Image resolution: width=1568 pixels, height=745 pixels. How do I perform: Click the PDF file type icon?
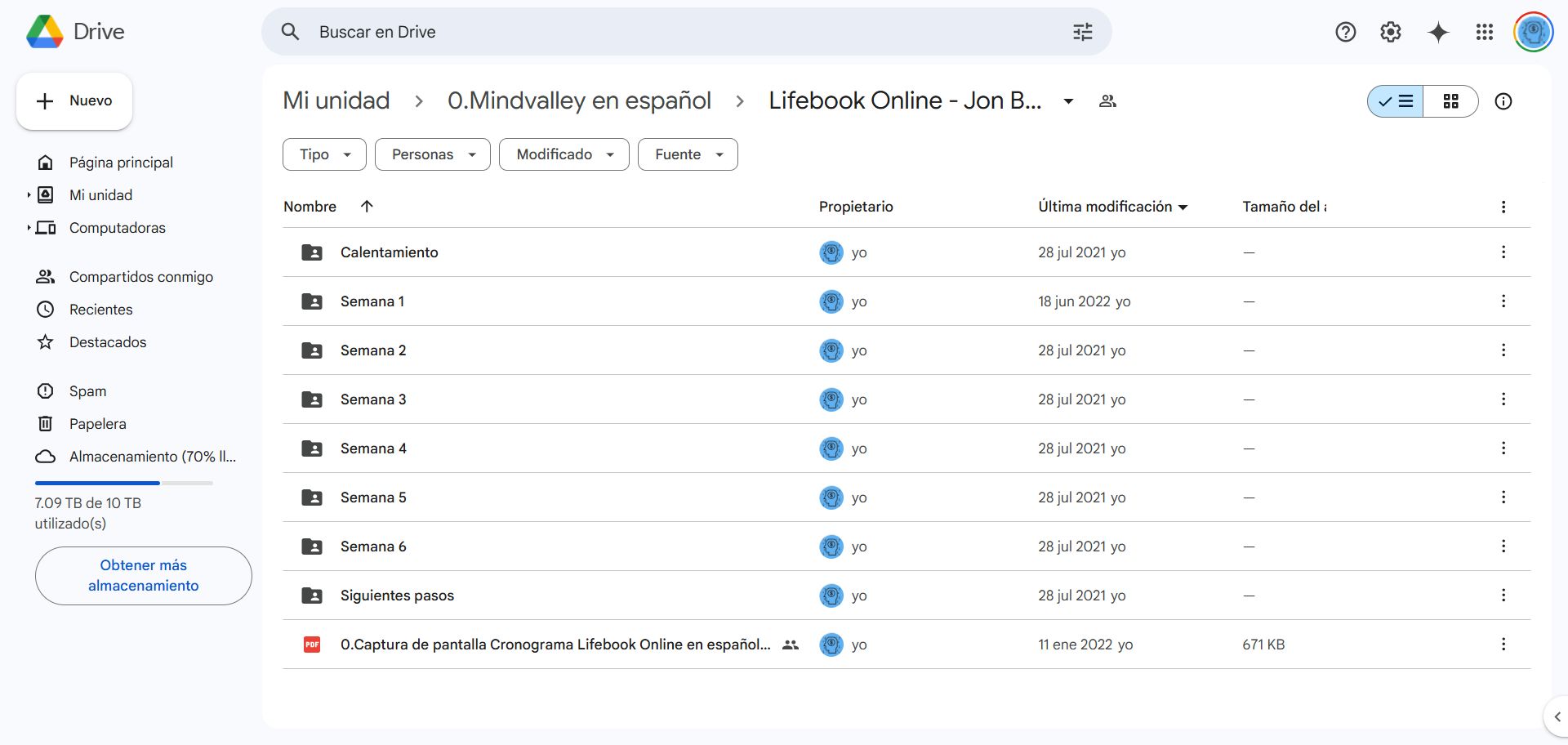(312, 645)
